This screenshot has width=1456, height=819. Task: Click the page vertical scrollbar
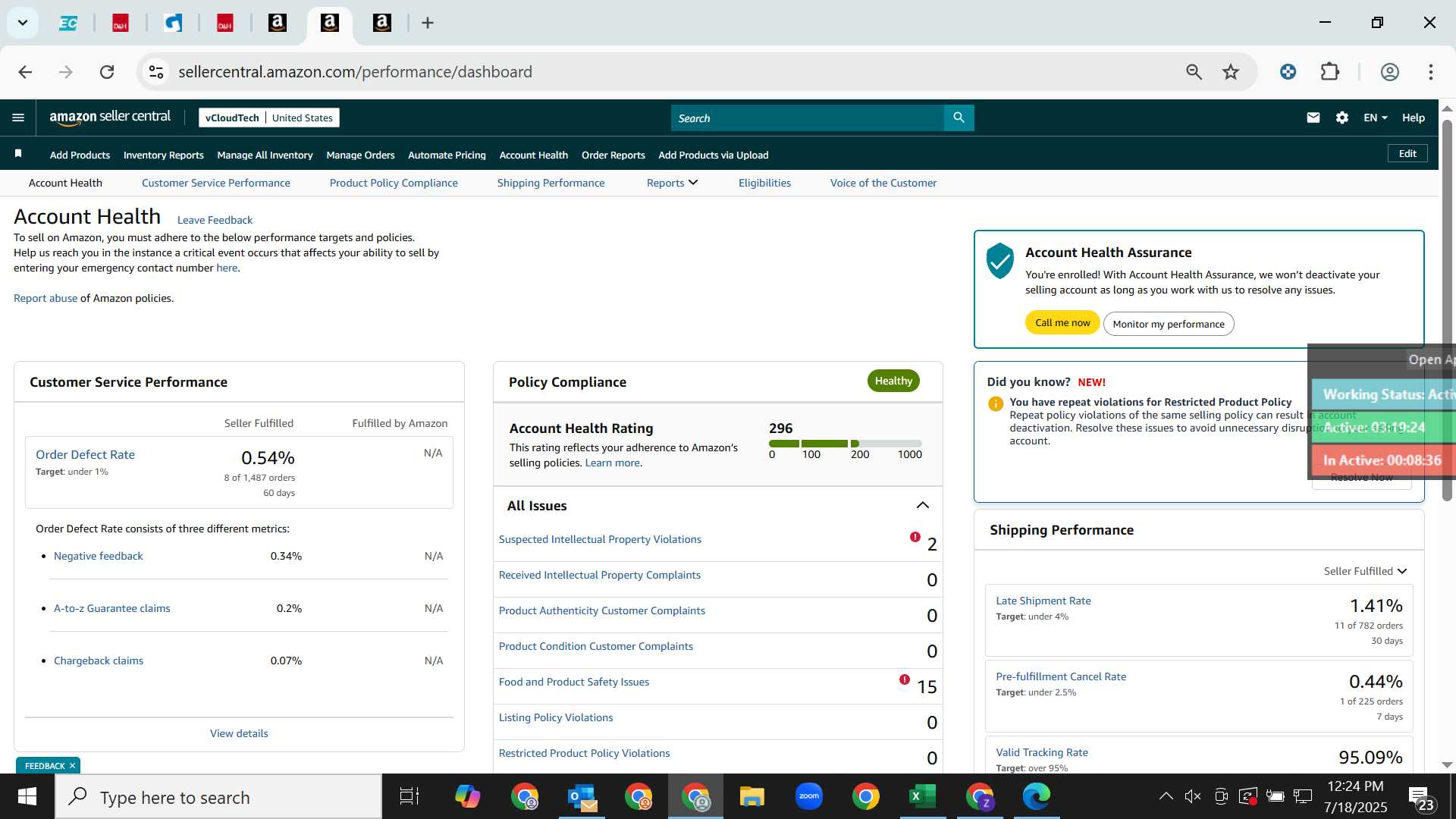[x=1447, y=311]
